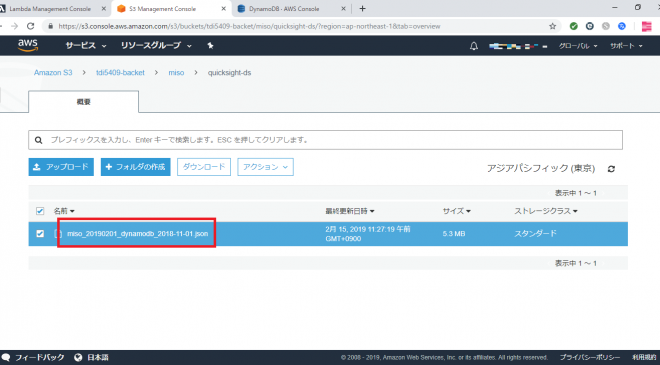The width and height of the screenshot is (660, 365).
Task: Click the アップロード button
Action: coord(61,167)
